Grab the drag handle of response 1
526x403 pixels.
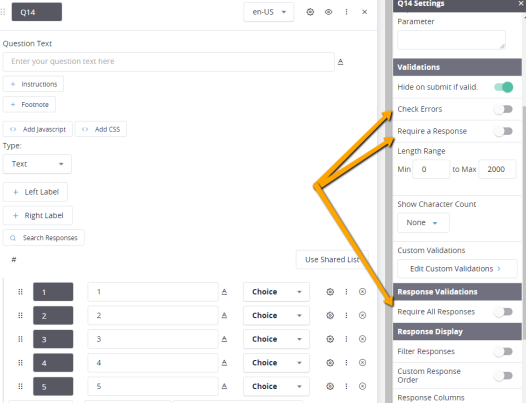click(20, 292)
